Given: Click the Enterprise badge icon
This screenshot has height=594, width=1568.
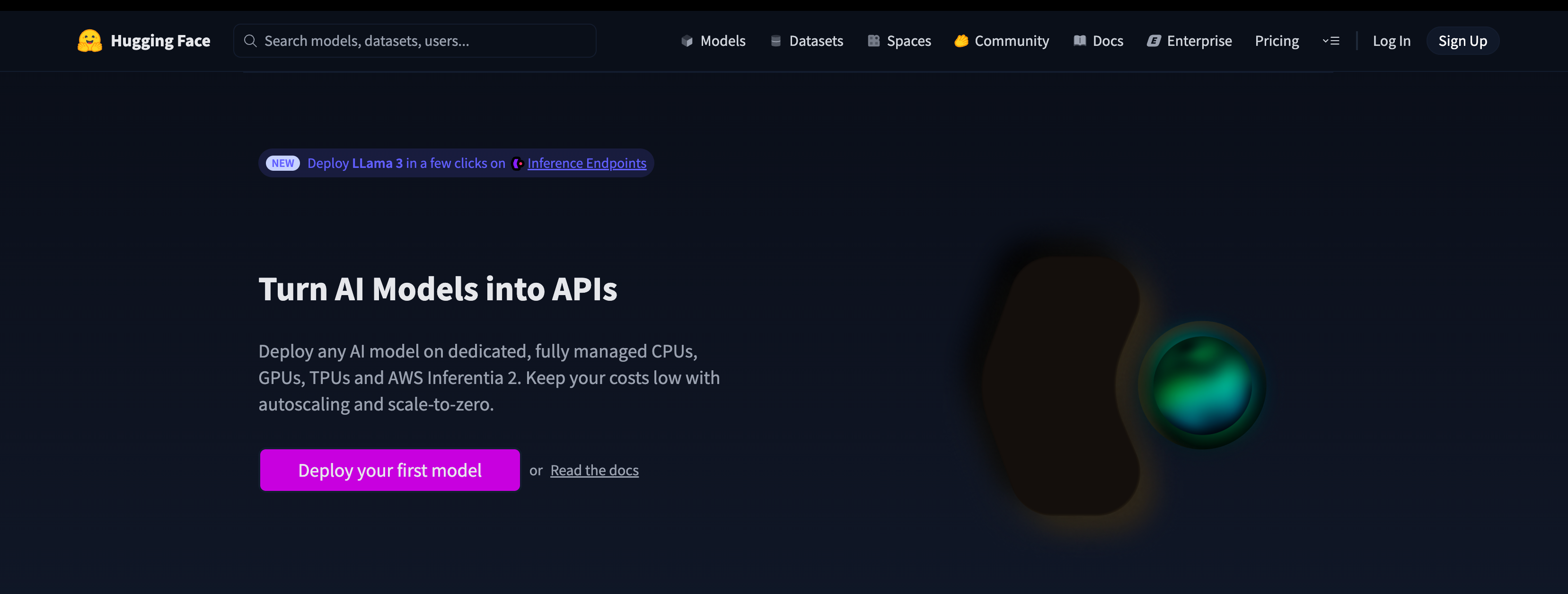Looking at the screenshot, I should (x=1154, y=41).
